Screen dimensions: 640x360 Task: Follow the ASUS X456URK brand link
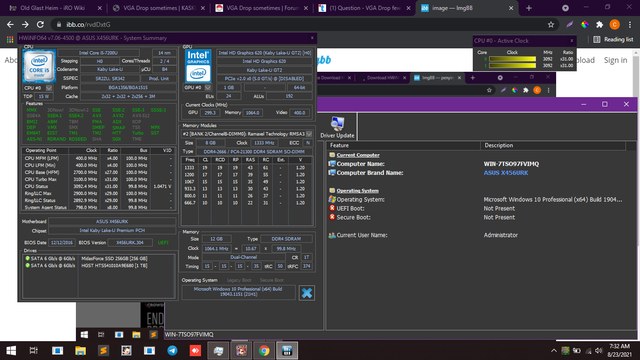[x=506, y=173]
